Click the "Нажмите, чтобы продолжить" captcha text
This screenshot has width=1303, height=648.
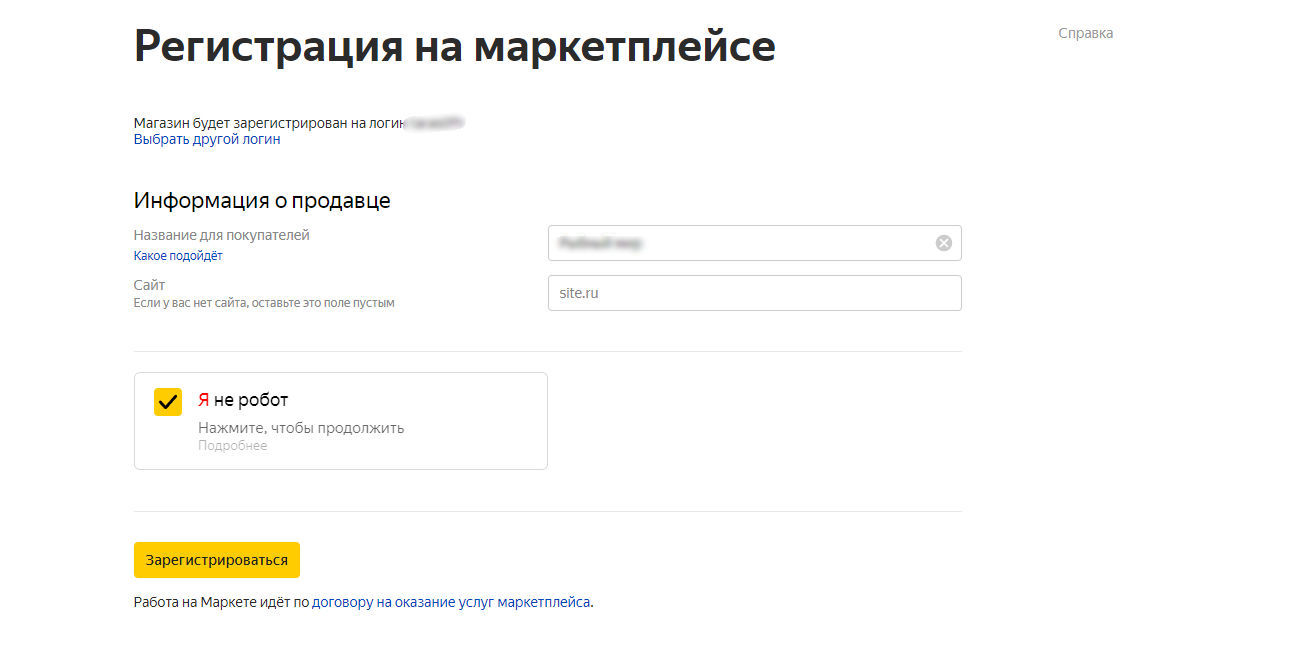click(301, 428)
